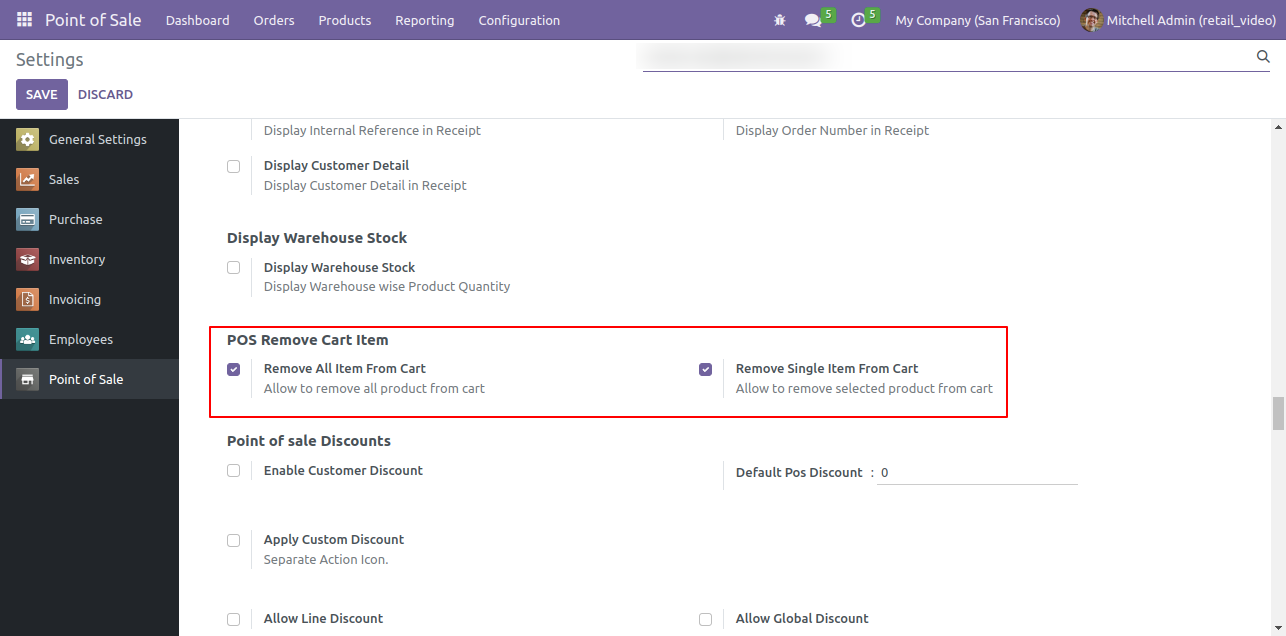Click the scrollbar up arrow
This screenshot has width=1286, height=636.
pyautogui.click(x=1278, y=127)
